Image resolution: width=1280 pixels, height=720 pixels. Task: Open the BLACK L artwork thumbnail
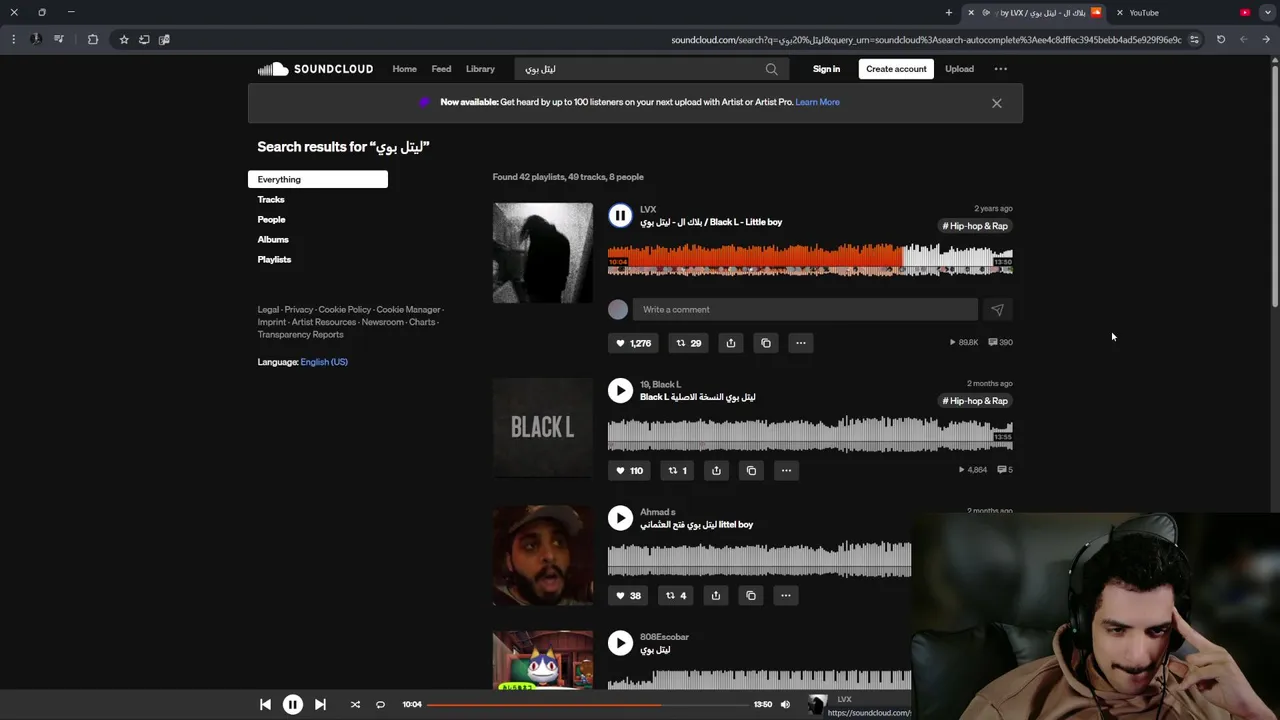pyautogui.click(x=543, y=428)
